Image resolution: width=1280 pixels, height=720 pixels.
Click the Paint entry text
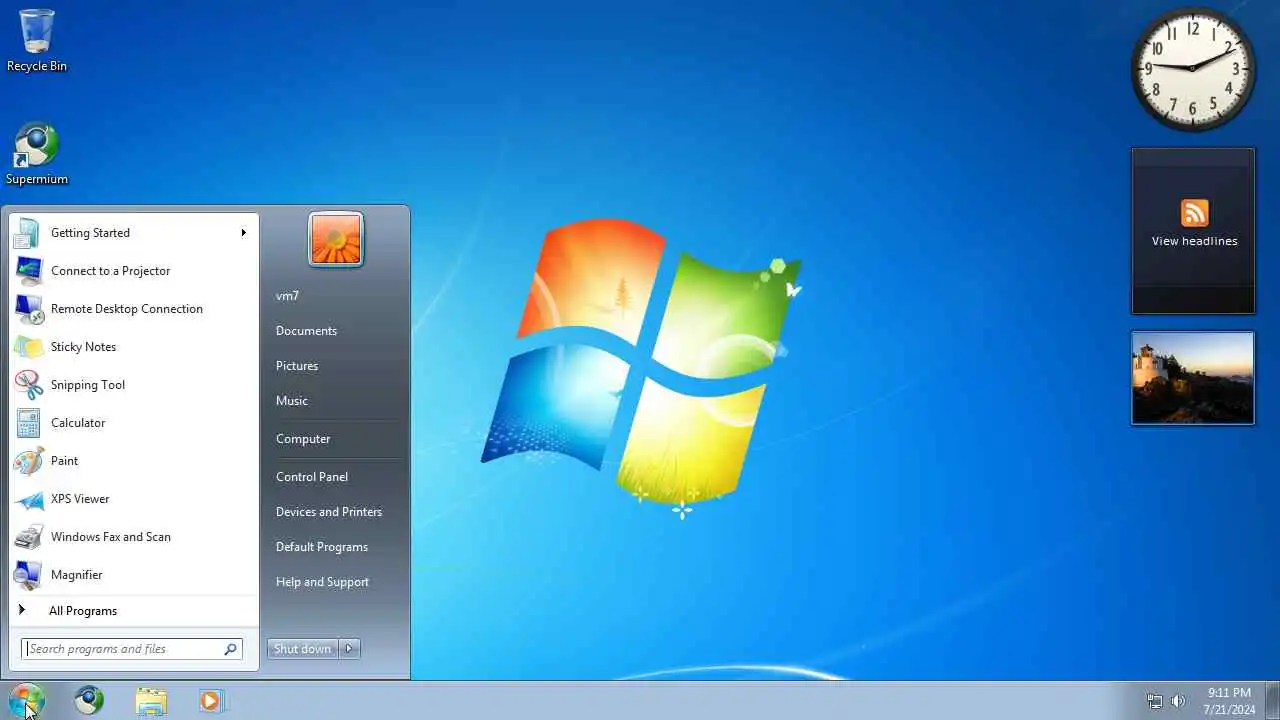(x=65, y=461)
